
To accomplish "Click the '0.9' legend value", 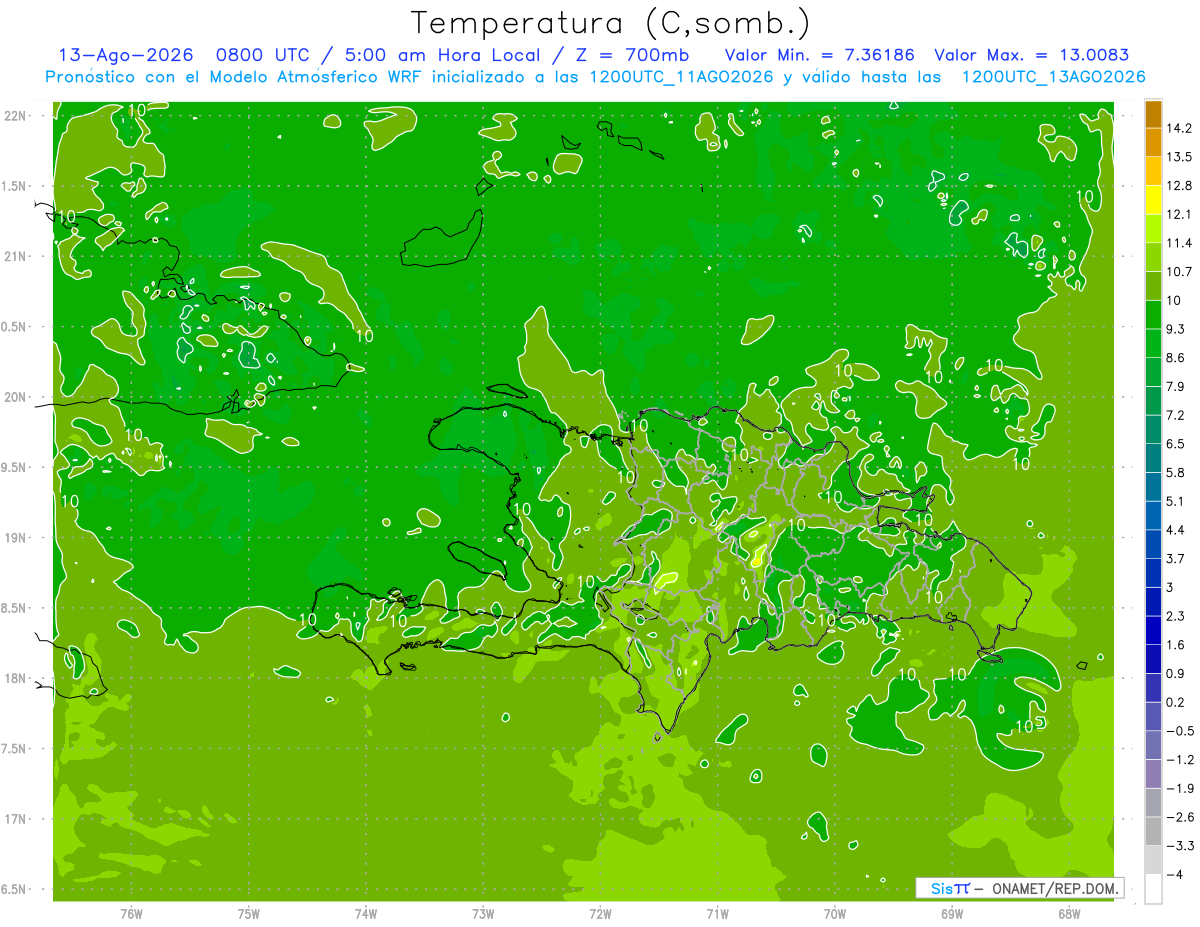I will click(x=1176, y=674).
